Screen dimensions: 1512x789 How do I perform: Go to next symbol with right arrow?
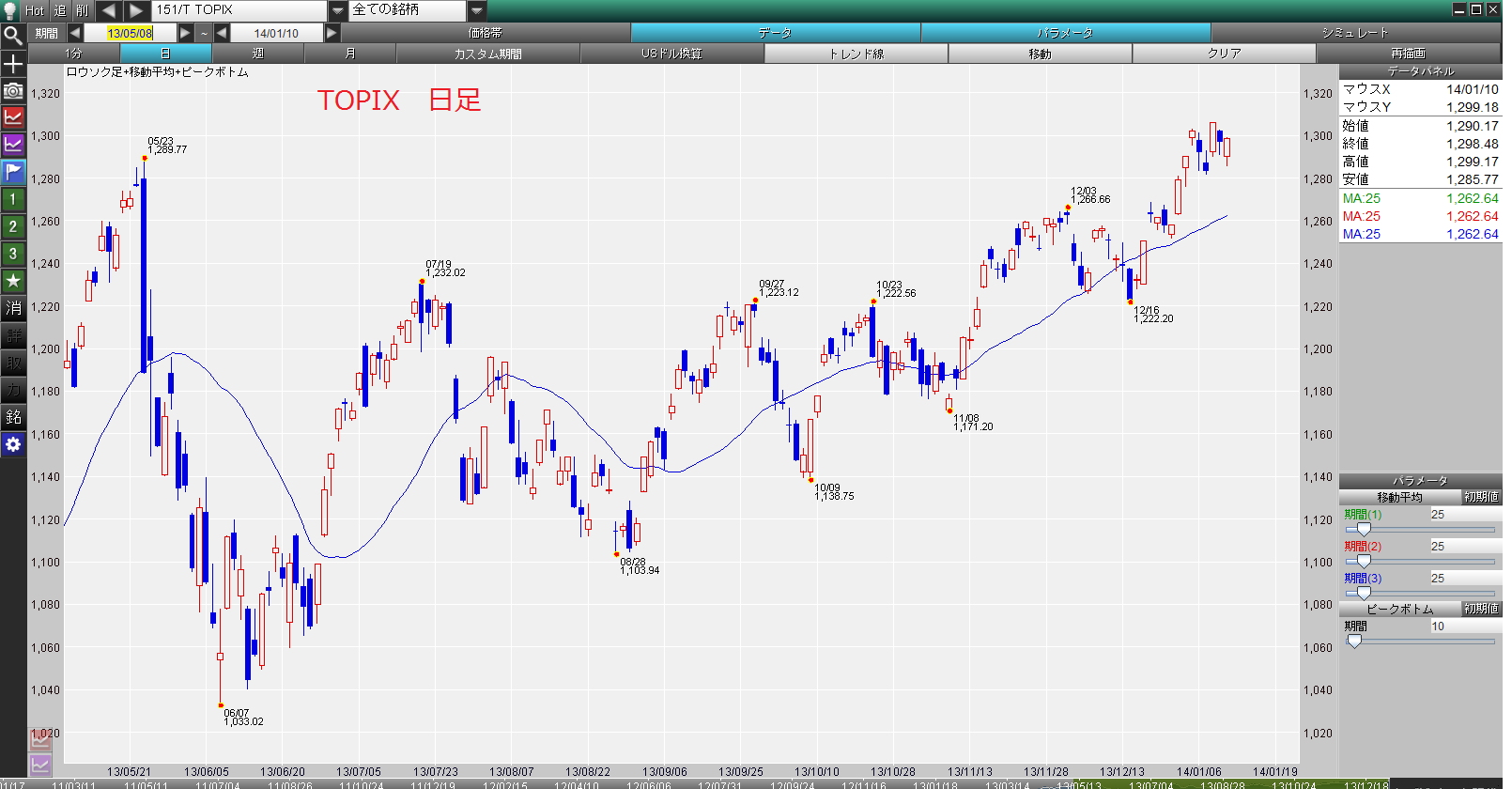point(137,10)
